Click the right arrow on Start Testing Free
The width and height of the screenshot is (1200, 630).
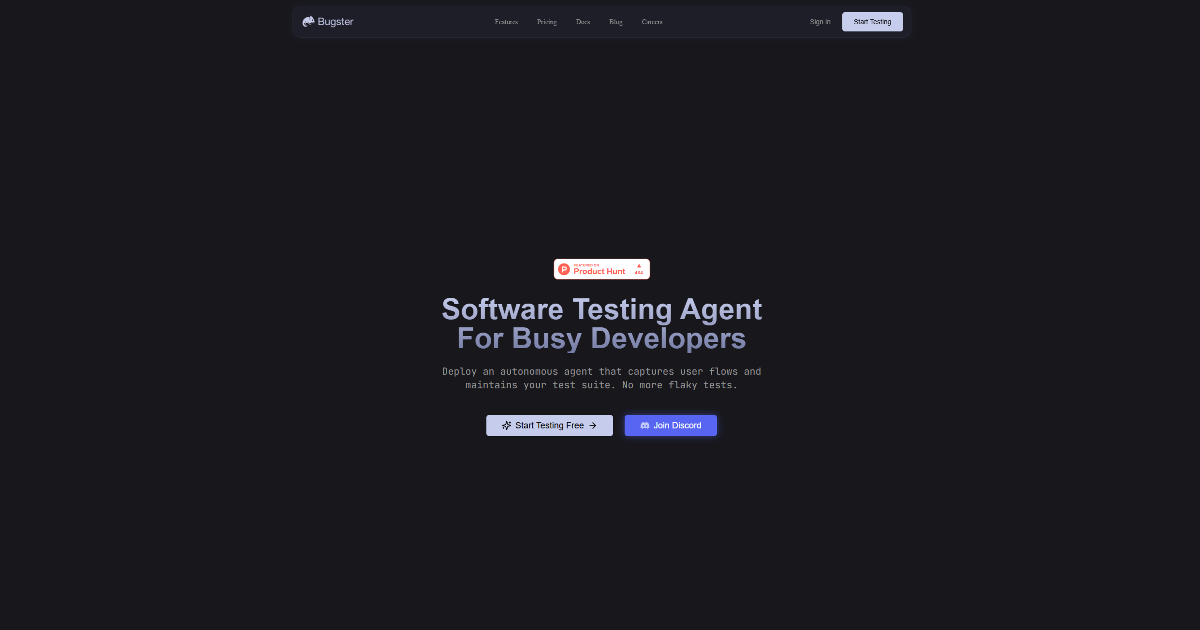[592, 425]
